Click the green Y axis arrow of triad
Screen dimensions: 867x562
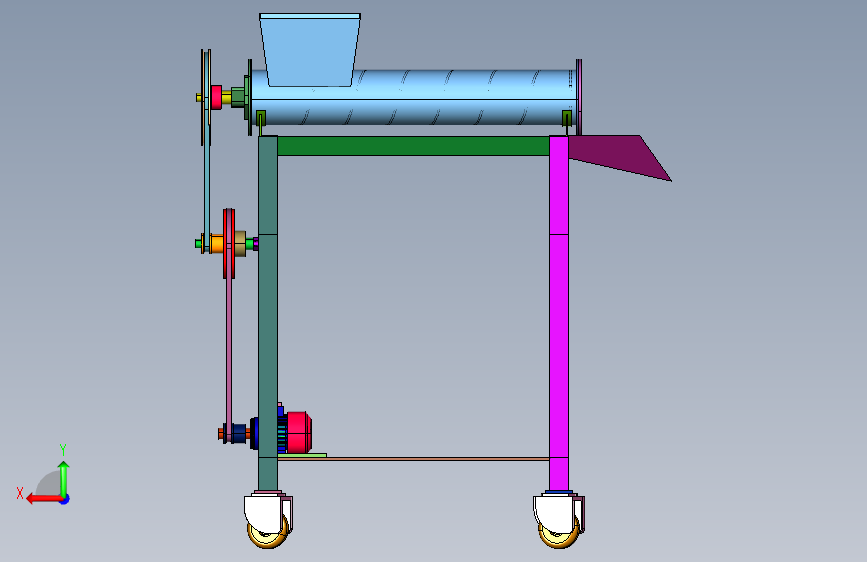coord(64,478)
